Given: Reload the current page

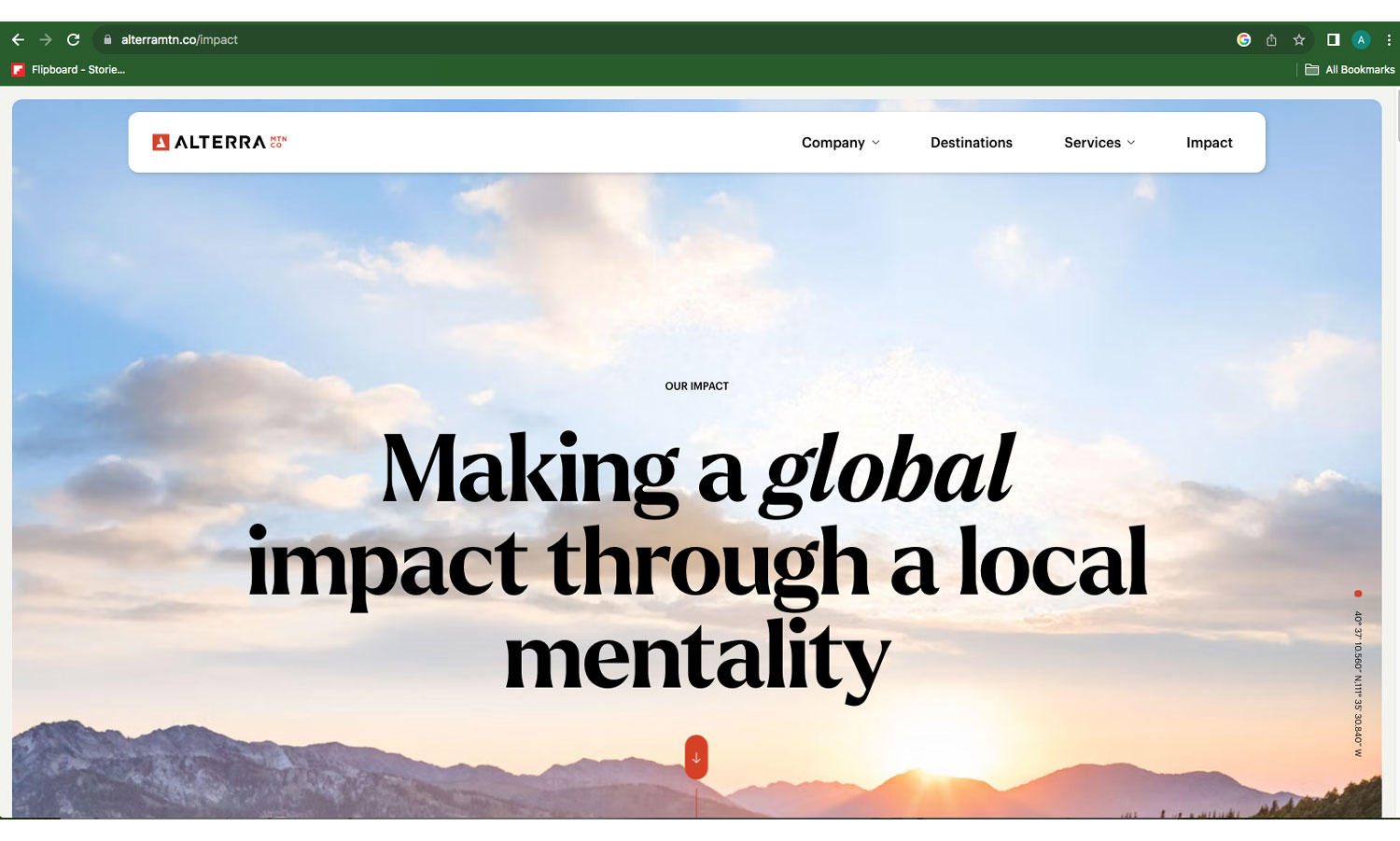Looking at the screenshot, I should (74, 40).
